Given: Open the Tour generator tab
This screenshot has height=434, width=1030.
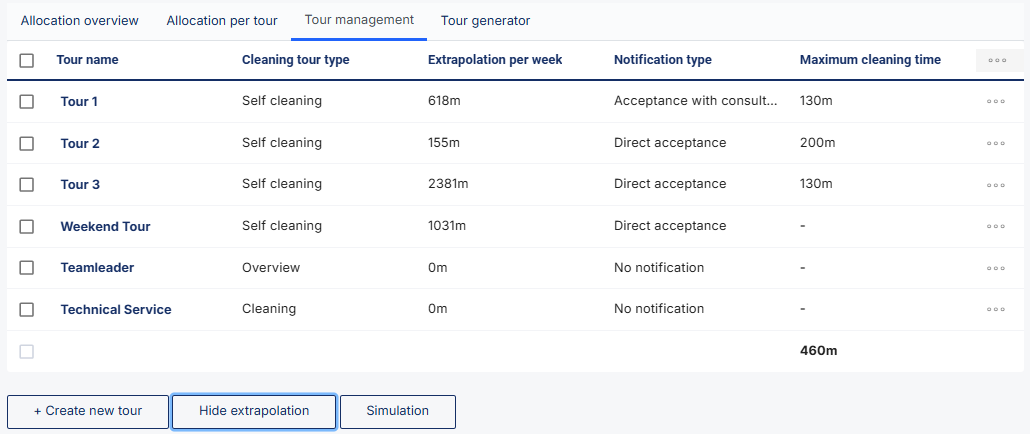Looking at the screenshot, I should pos(485,21).
